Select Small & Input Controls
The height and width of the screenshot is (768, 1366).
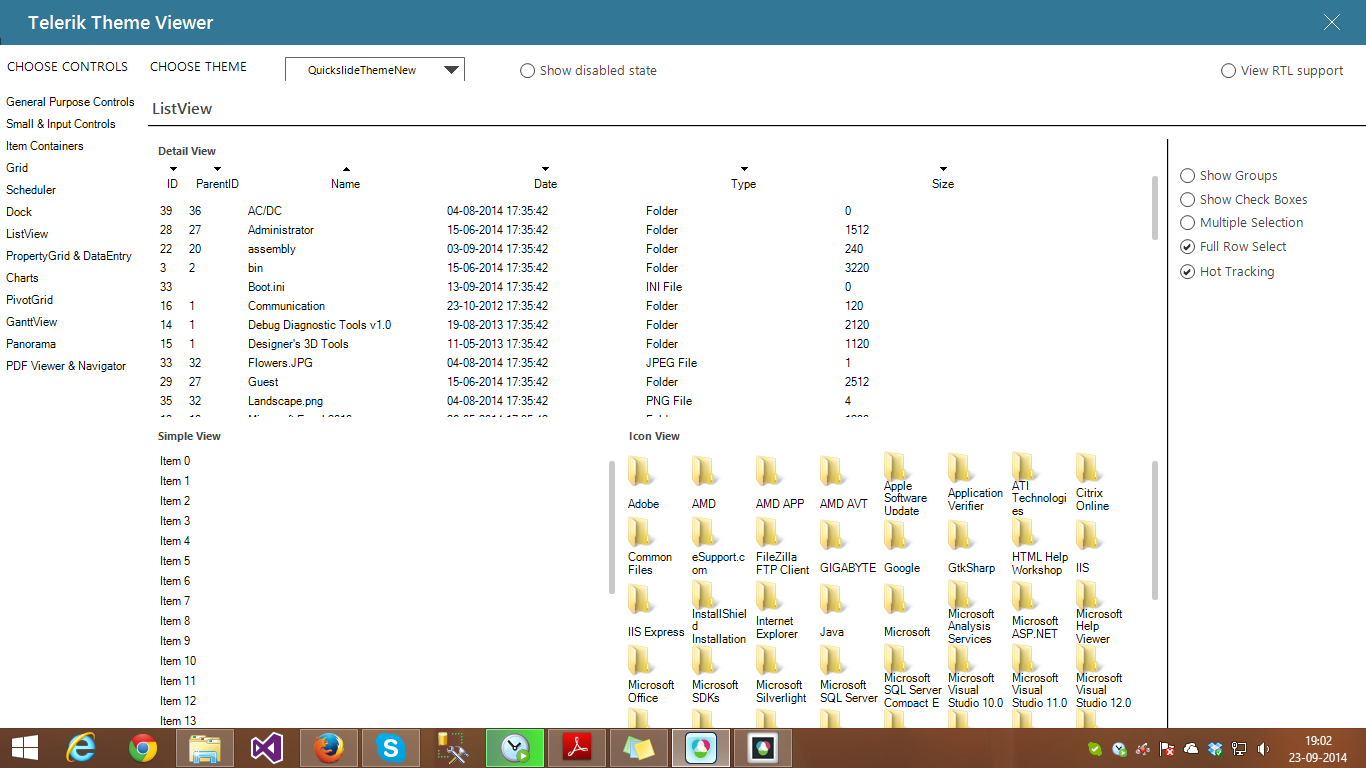(x=61, y=124)
